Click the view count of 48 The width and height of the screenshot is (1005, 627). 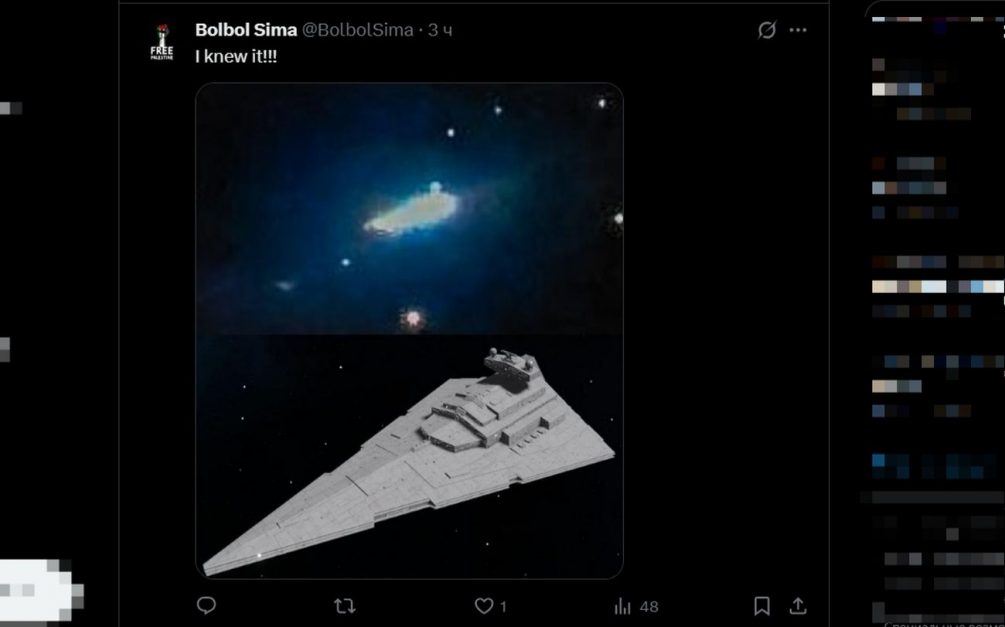[x=649, y=606]
